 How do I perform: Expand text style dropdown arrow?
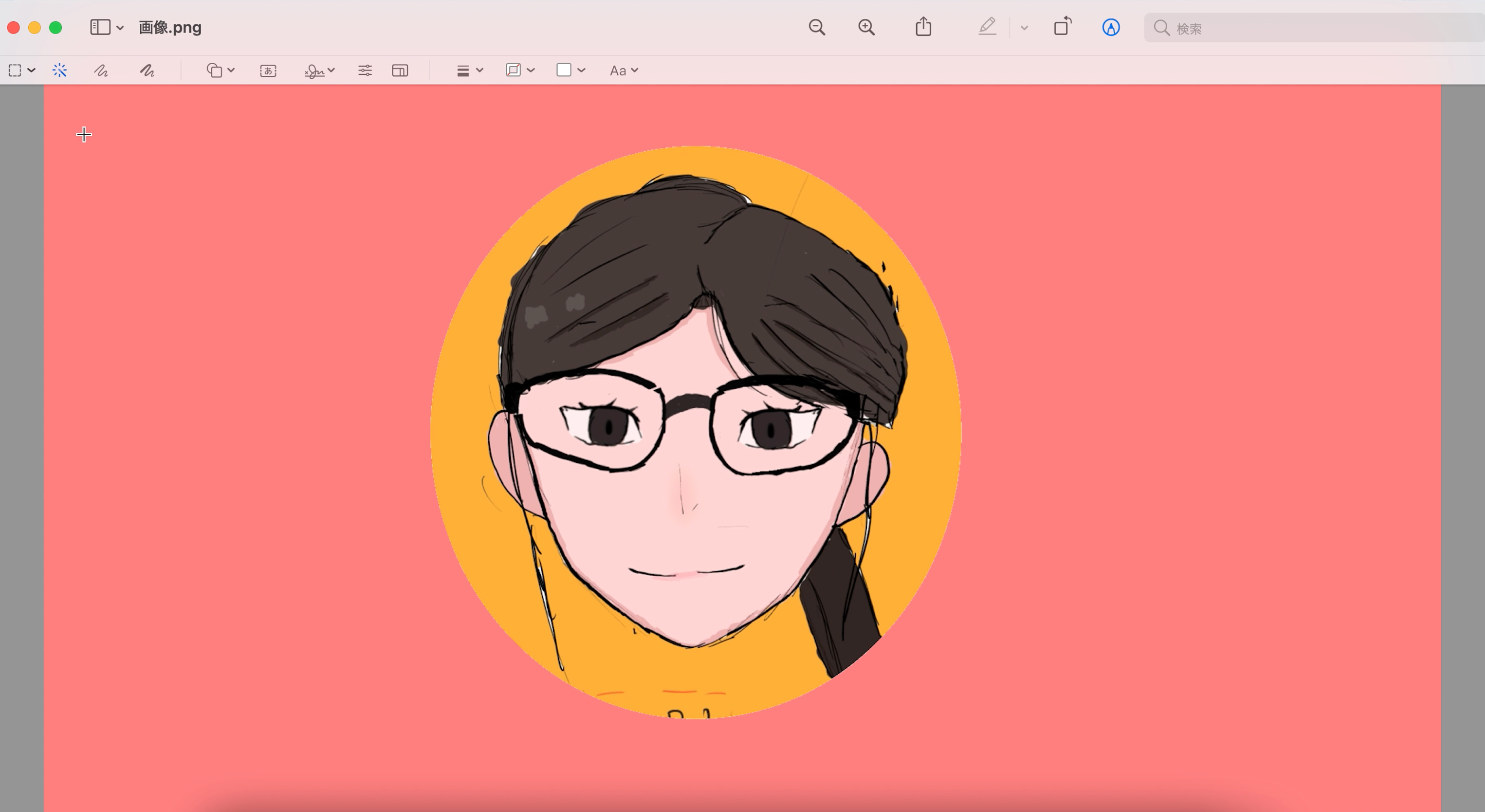[x=635, y=70]
